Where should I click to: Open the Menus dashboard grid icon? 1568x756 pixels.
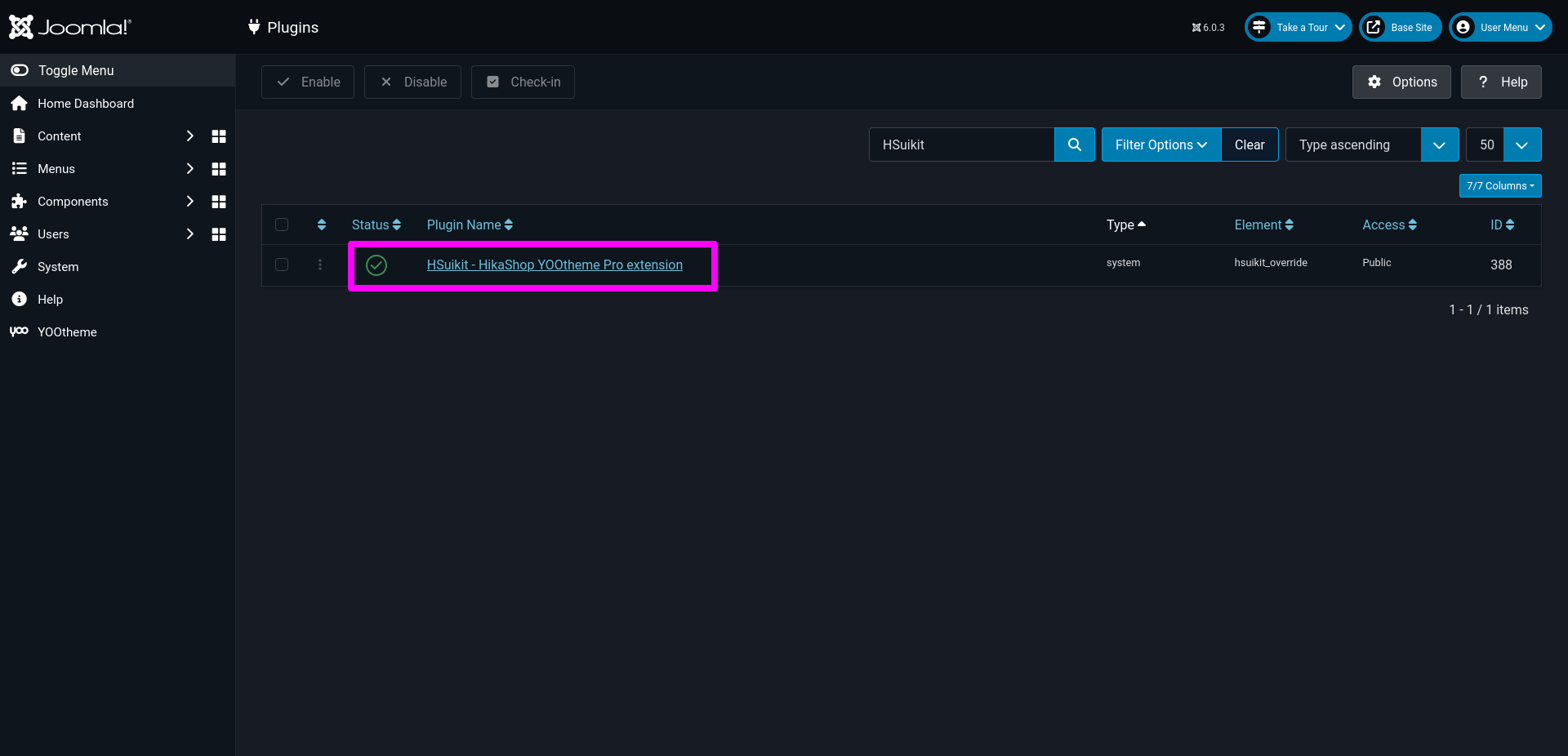(x=218, y=169)
